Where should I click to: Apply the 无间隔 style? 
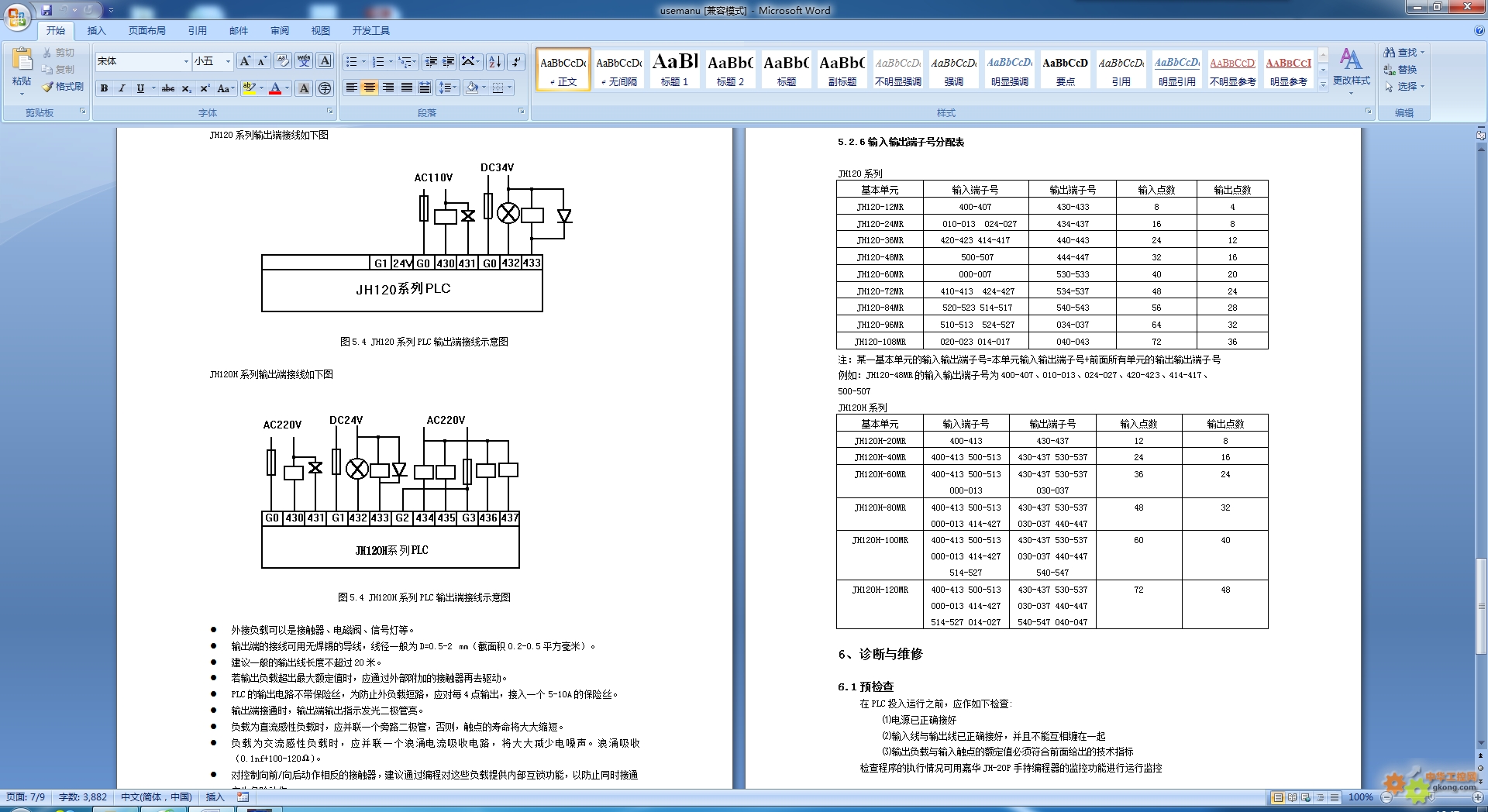(x=619, y=69)
